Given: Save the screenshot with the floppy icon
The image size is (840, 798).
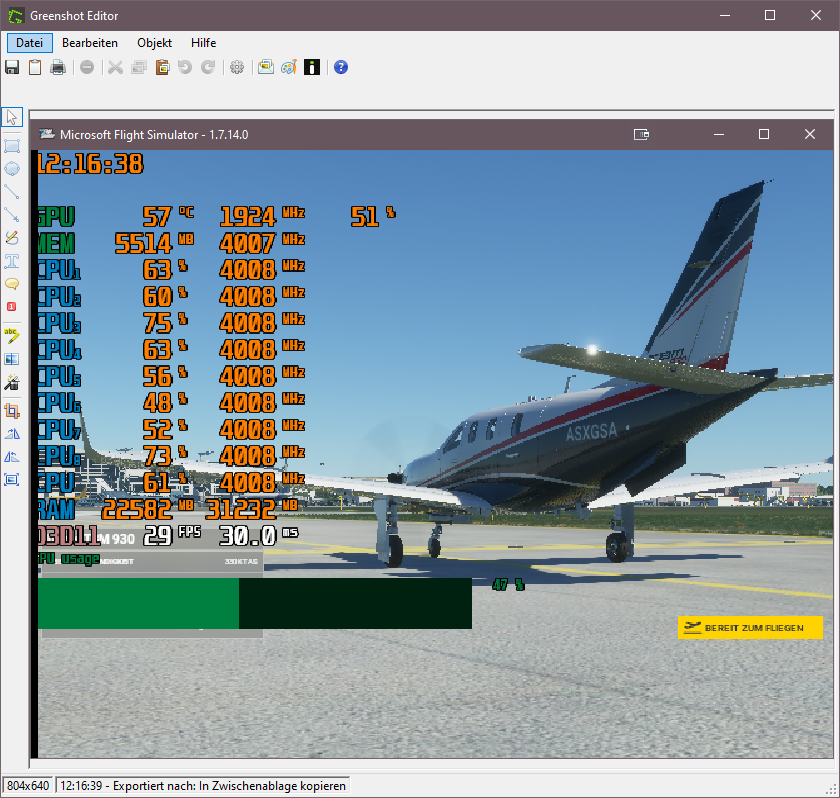Looking at the screenshot, I should 12,67.
